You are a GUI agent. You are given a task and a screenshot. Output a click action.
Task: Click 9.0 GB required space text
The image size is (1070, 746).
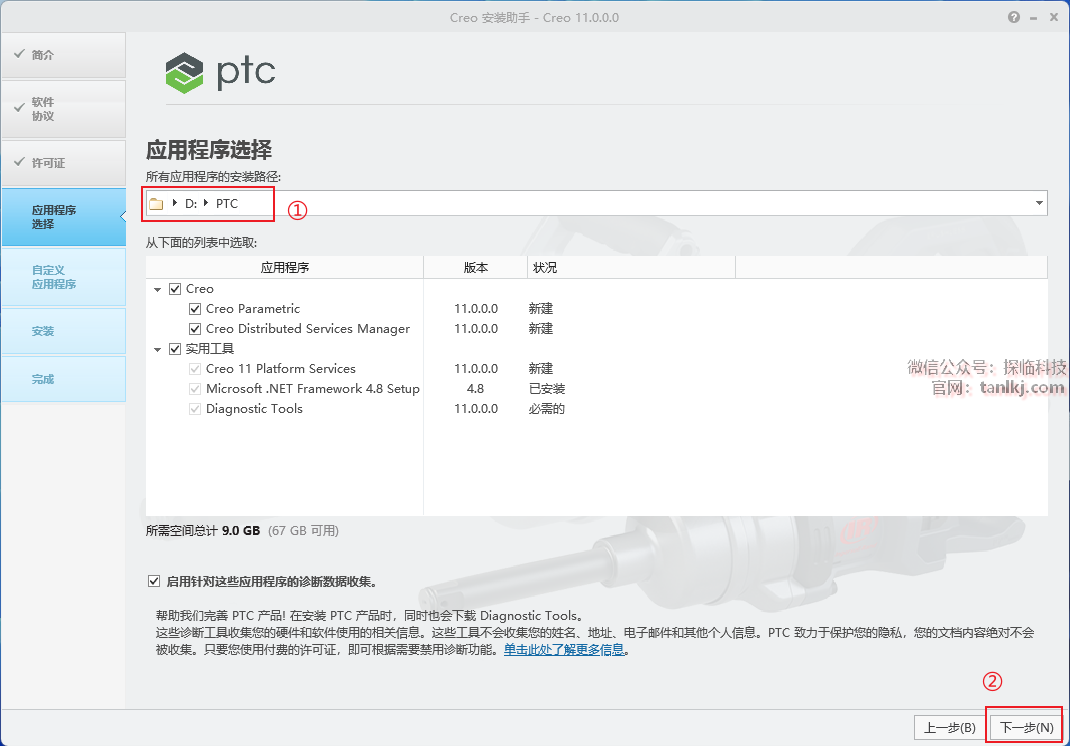(241, 530)
